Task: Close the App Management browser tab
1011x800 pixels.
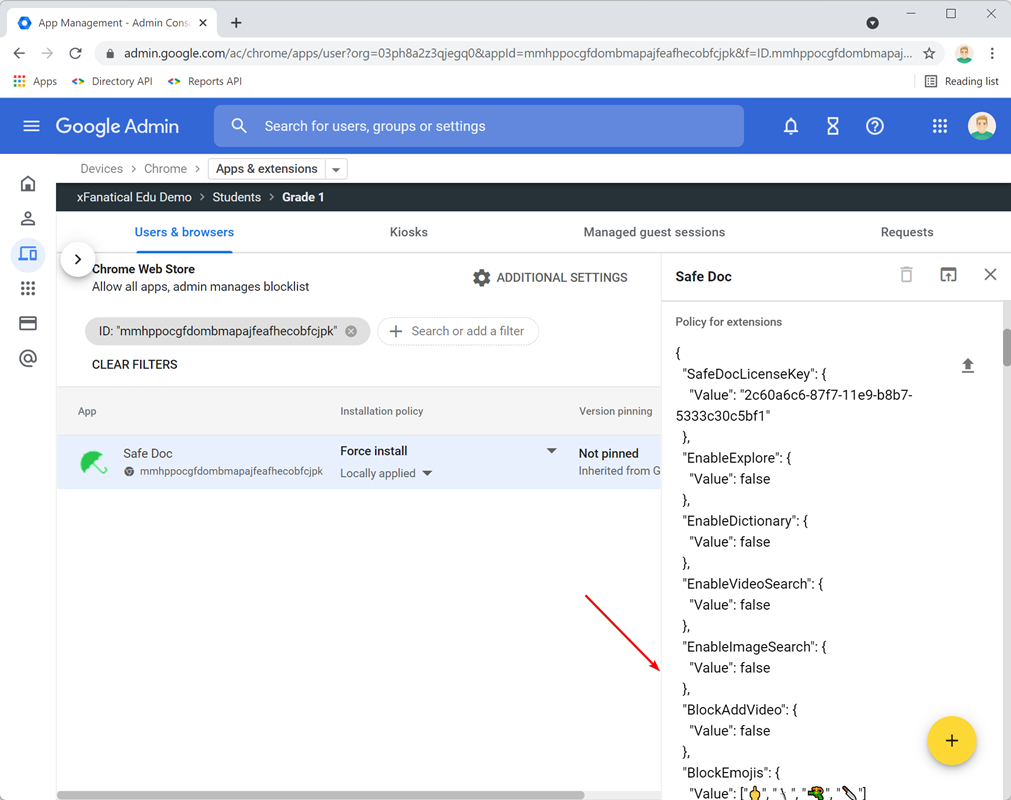Action: pyautogui.click(x=203, y=23)
